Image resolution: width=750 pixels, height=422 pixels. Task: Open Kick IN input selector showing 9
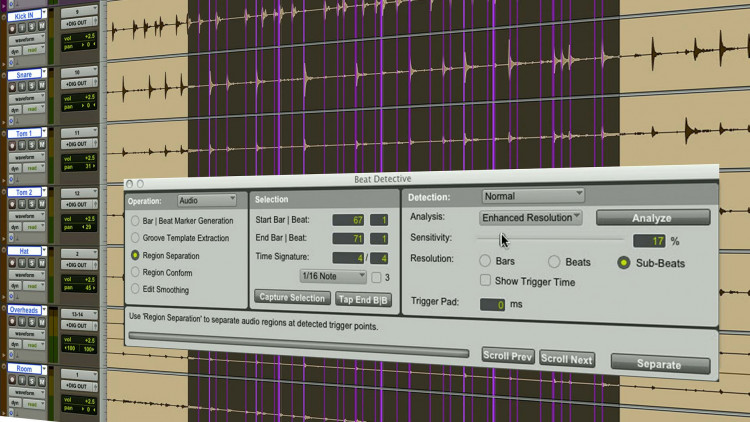pos(79,11)
